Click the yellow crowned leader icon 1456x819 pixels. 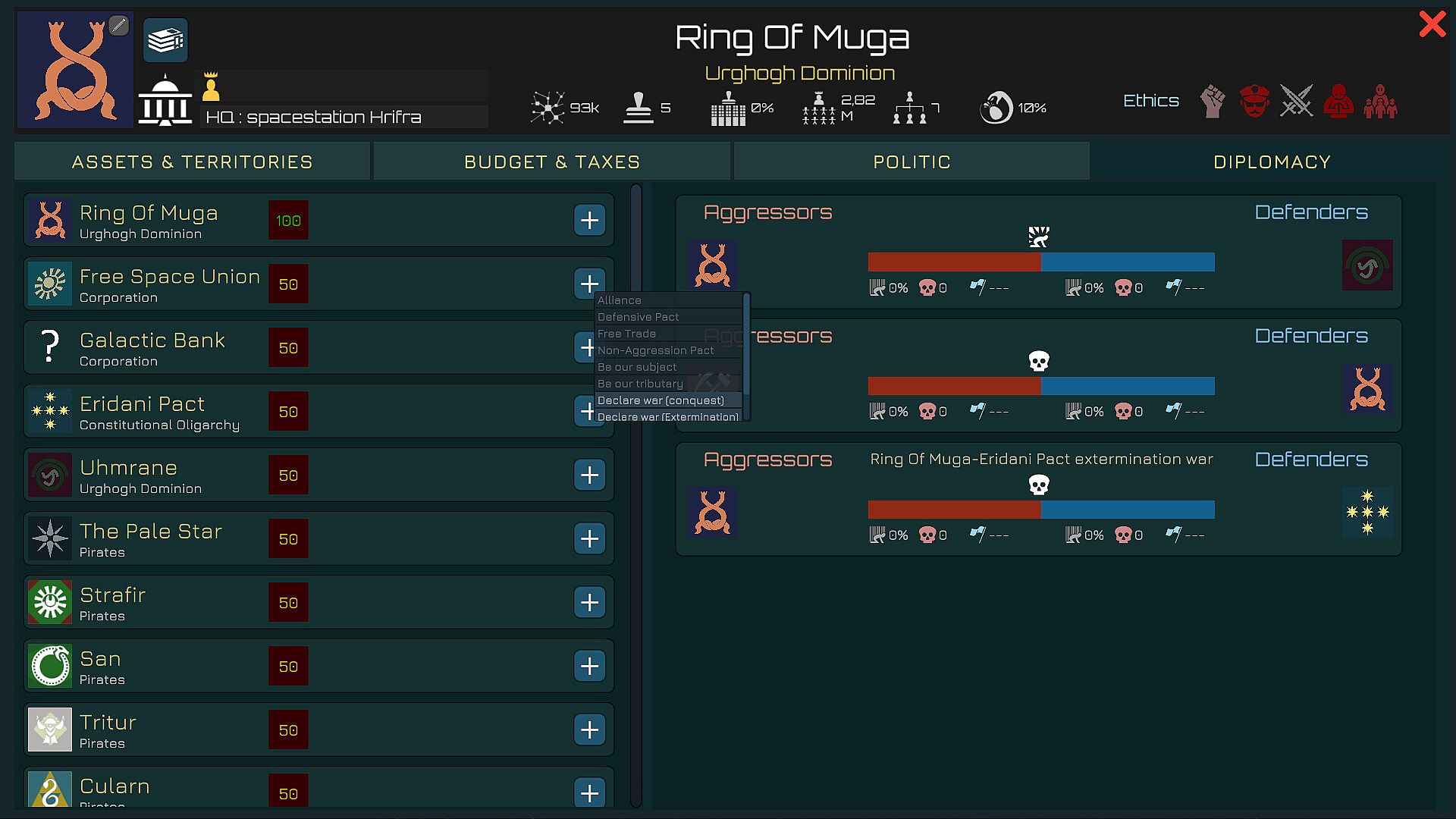tap(211, 87)
